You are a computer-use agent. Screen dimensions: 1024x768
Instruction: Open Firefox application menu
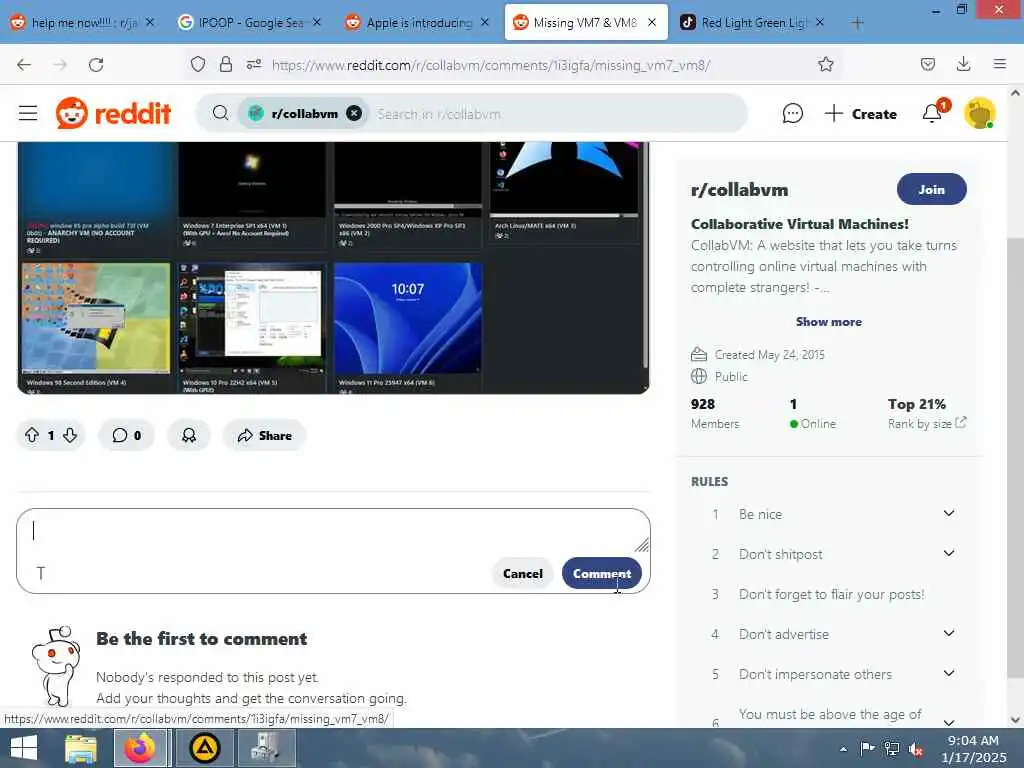point(999,64)
